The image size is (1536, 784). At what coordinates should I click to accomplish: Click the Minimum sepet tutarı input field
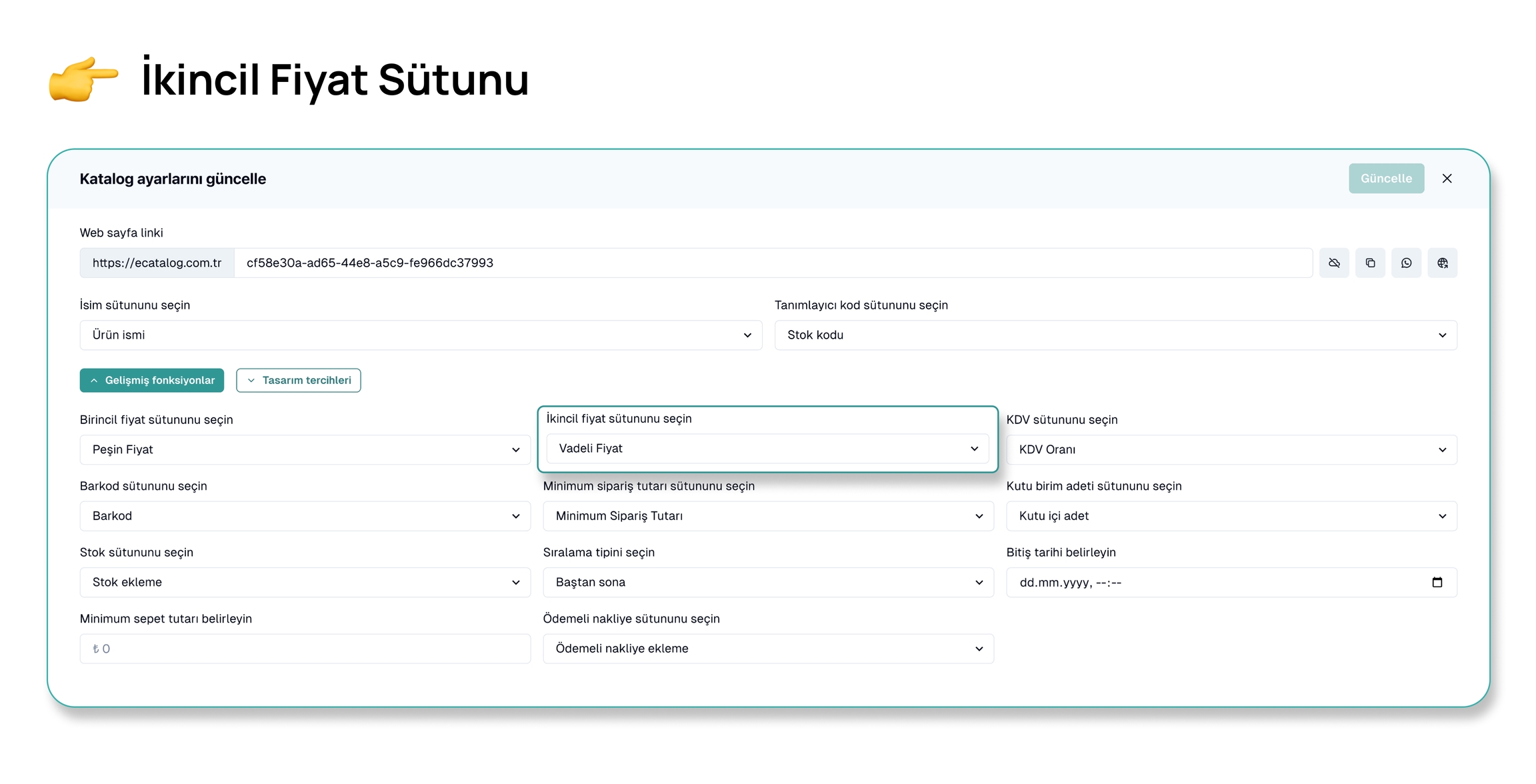(305, 649)
